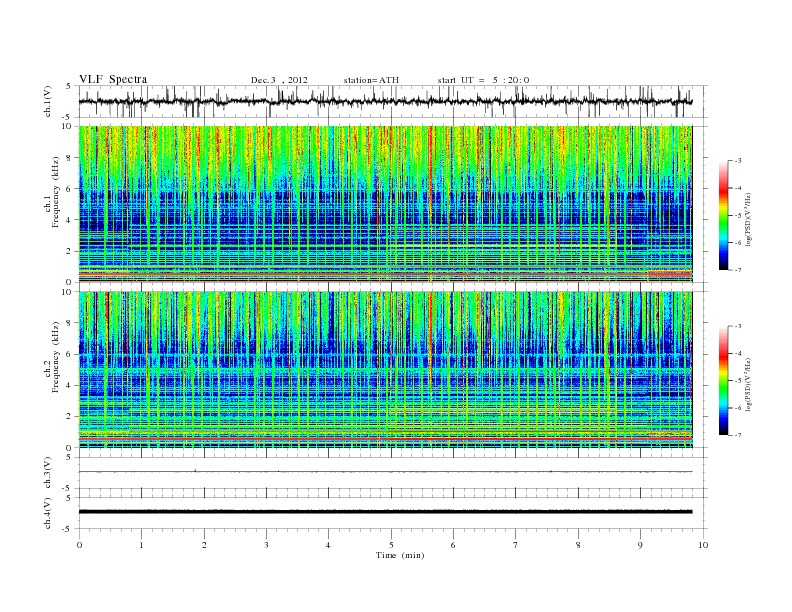Click the time axis tick label "2"

click(204, 545)
